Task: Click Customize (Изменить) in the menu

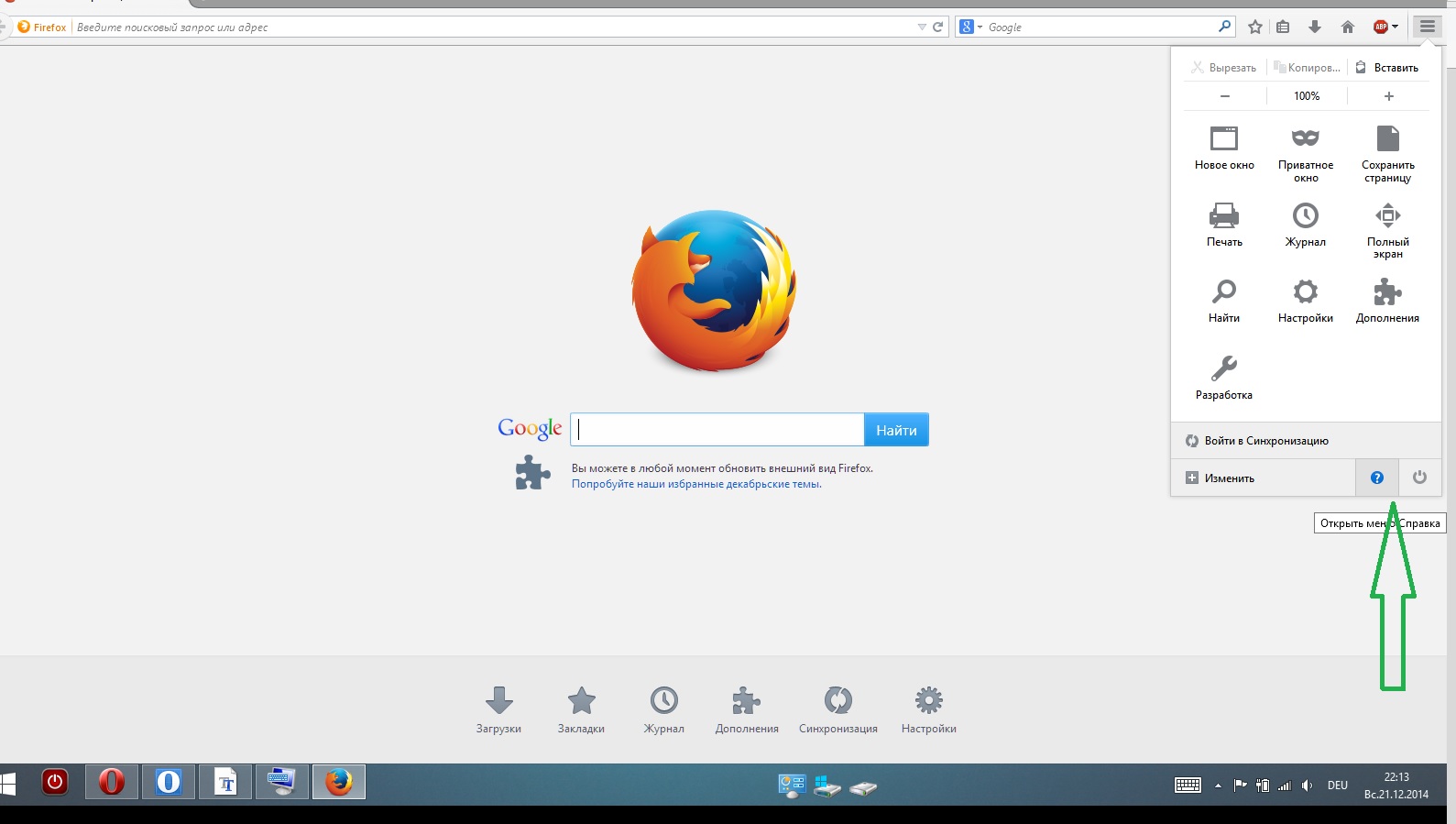Action: pos(1264,478)
